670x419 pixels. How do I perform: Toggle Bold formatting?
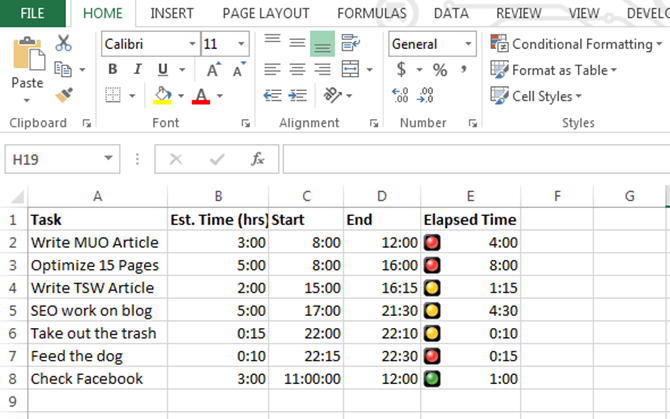point(112,70)
